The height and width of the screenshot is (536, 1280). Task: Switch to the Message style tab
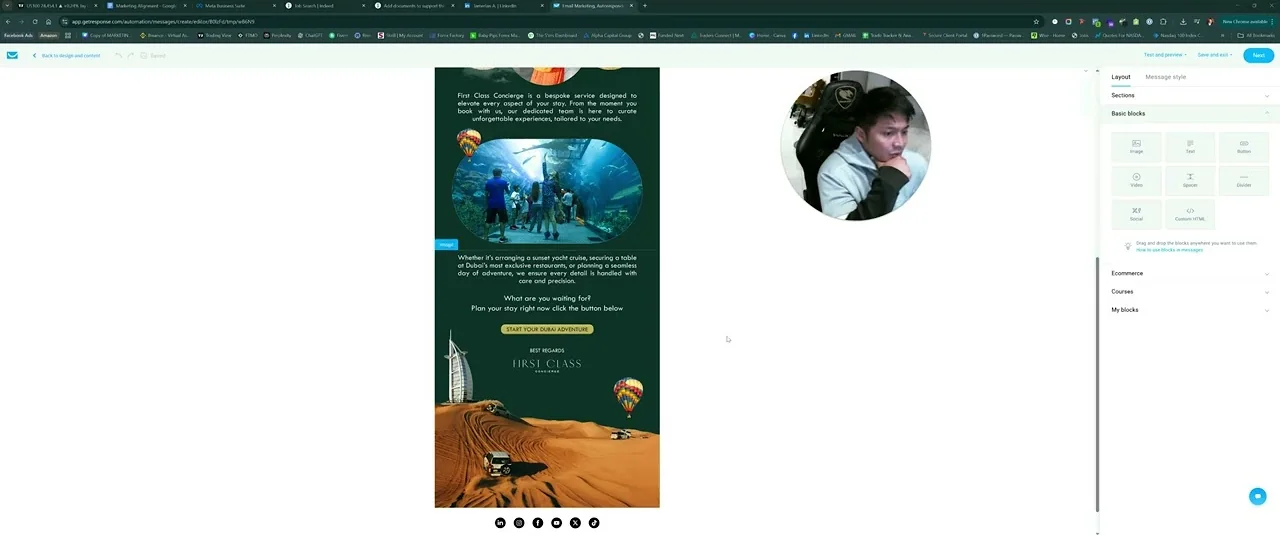(1166, 77)
